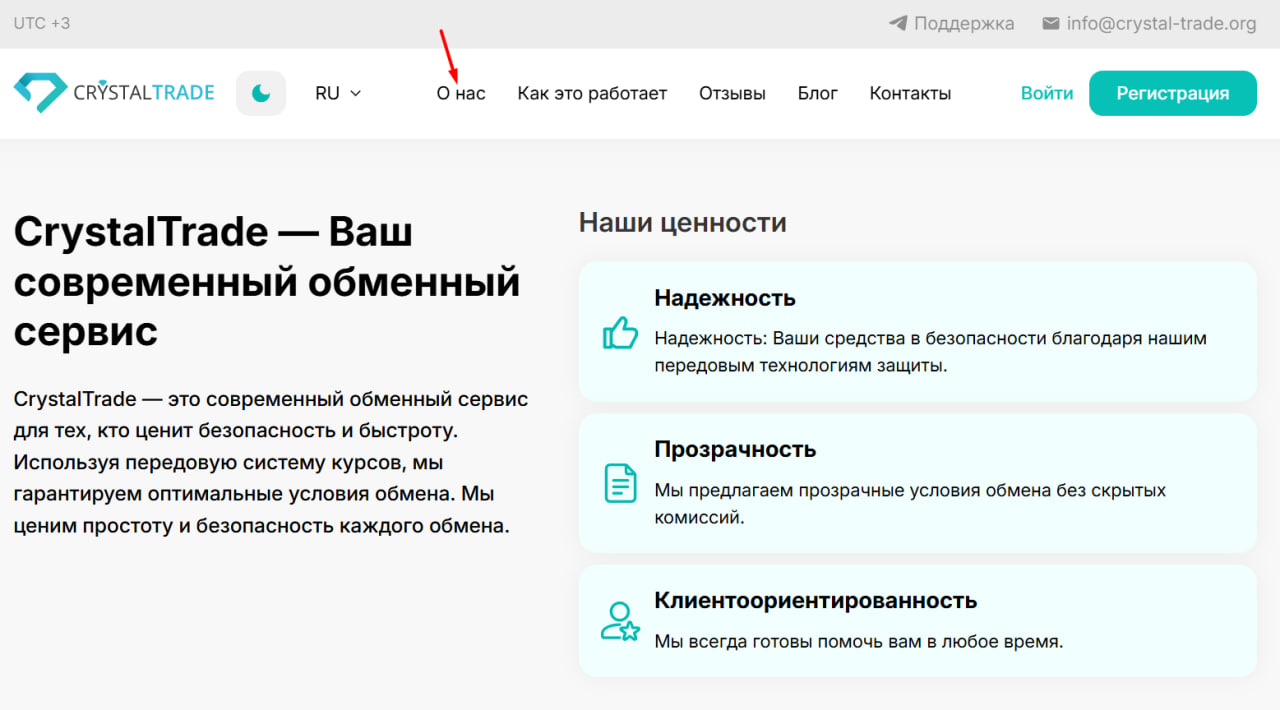The width and height of the screenshot is (1280, 710).
Task: Open the "Отзывы" reviews page
Action: click(x=732, y=93)
